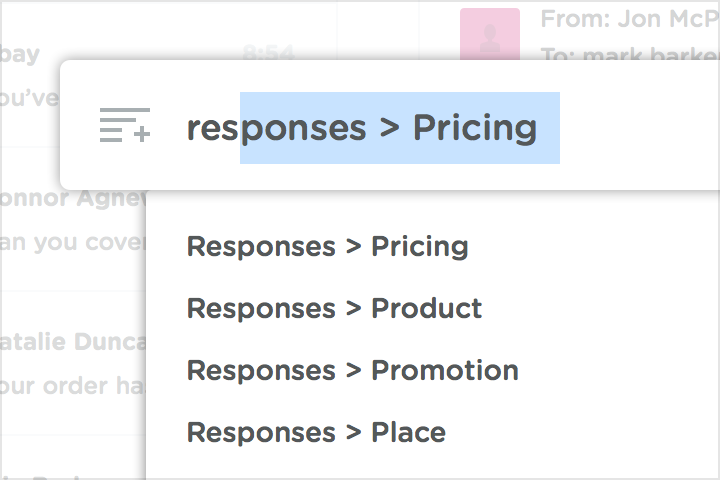Select 'Responses > Product' suggestion
This screenshot has height=480, width=720.
pyautogui.click(x=334, y=308)
